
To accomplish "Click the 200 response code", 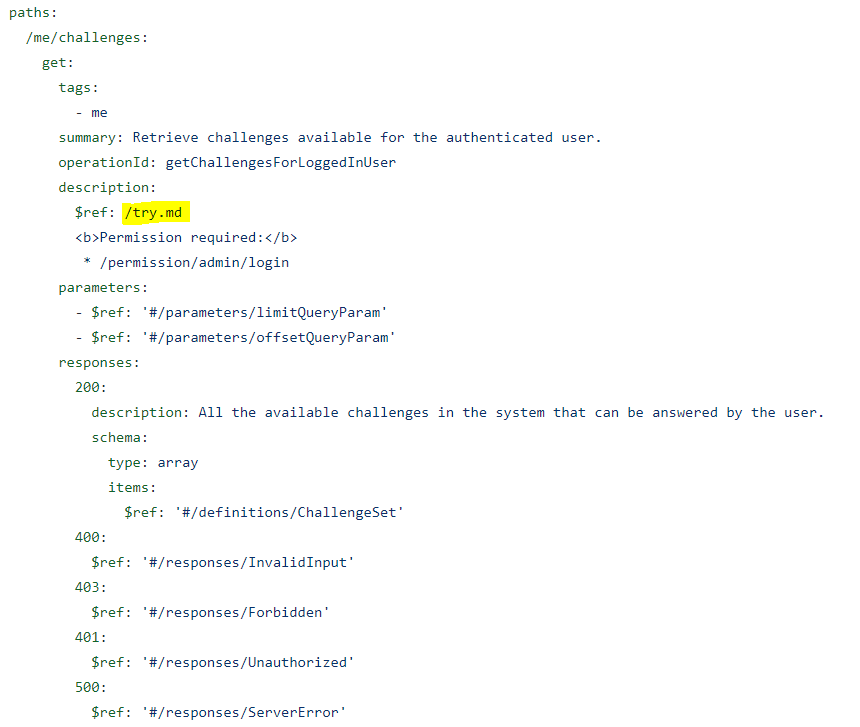I will (x=85, y=387).
